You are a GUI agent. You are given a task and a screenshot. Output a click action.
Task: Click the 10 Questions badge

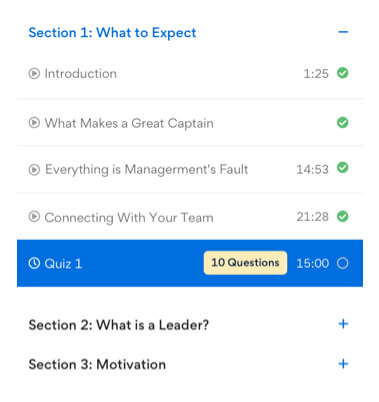[x=245, y=263]
